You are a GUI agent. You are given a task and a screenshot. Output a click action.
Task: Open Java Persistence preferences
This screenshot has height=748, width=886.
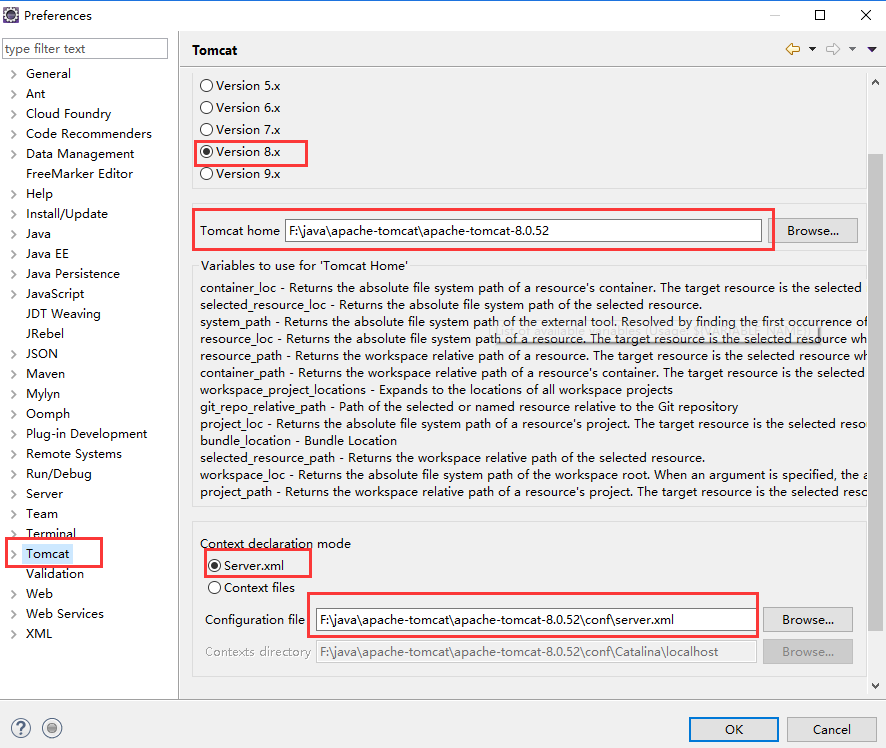coord(72,273)
